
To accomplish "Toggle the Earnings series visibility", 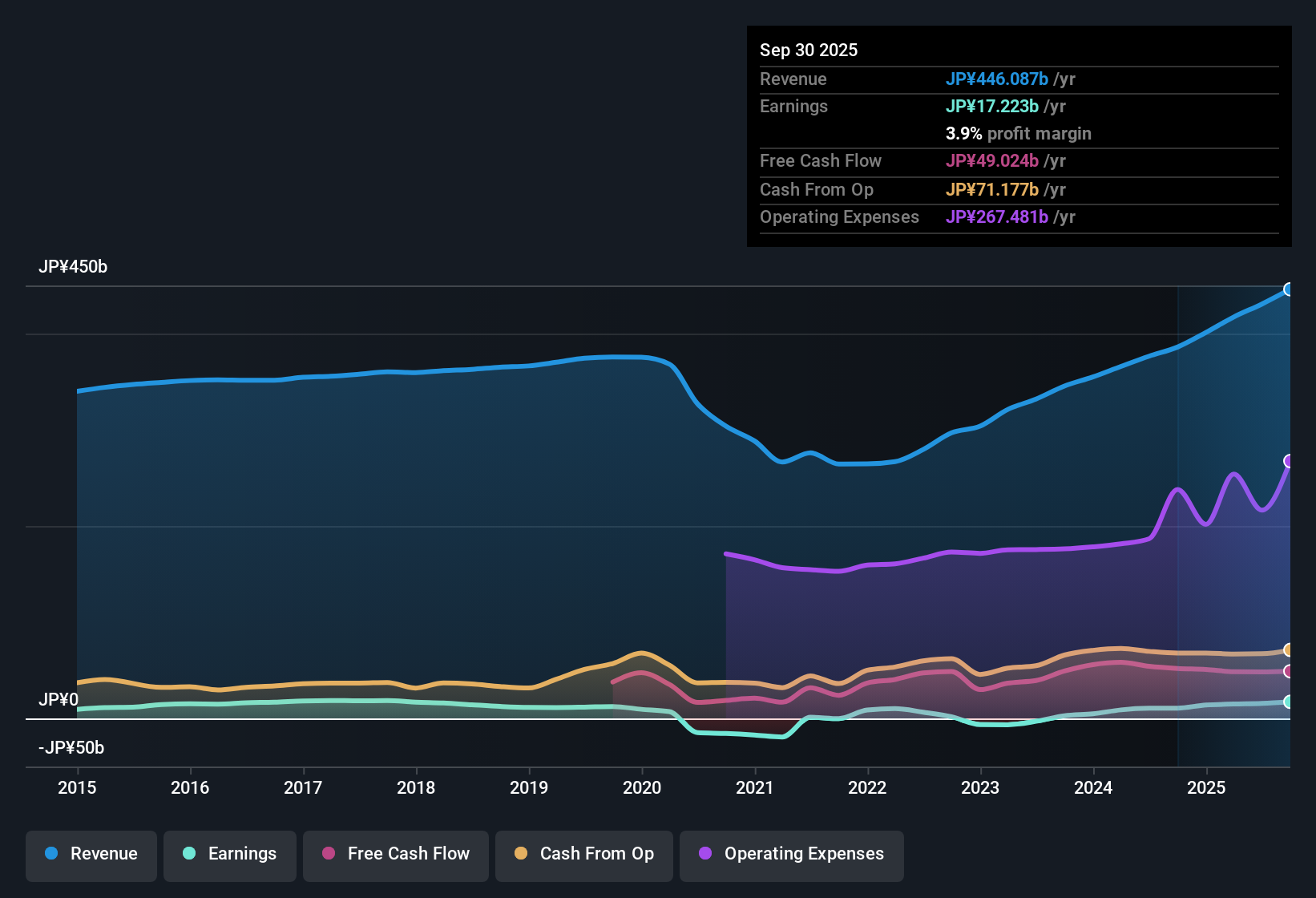I will click(x=230, y=854).
